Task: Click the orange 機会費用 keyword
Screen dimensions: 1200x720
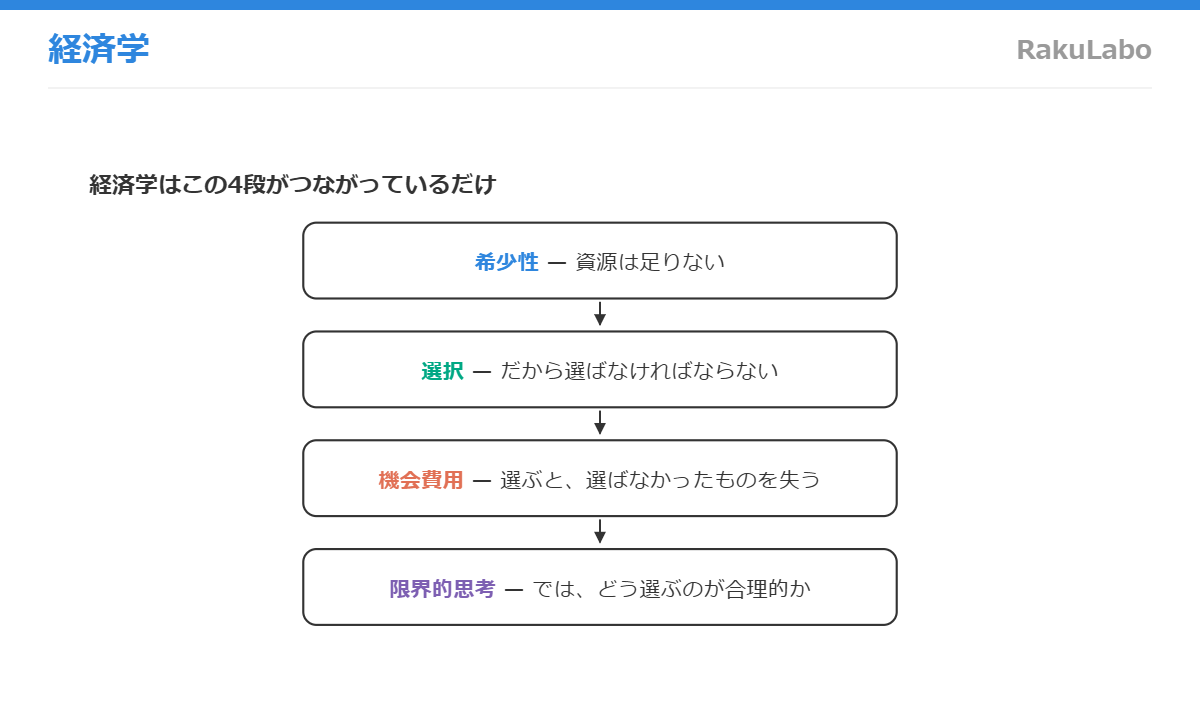Action: [x=421, y=480]
